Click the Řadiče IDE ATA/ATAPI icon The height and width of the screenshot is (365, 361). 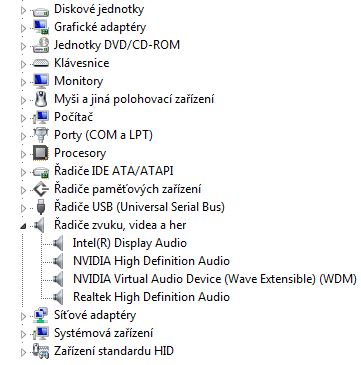click(41, 172)
